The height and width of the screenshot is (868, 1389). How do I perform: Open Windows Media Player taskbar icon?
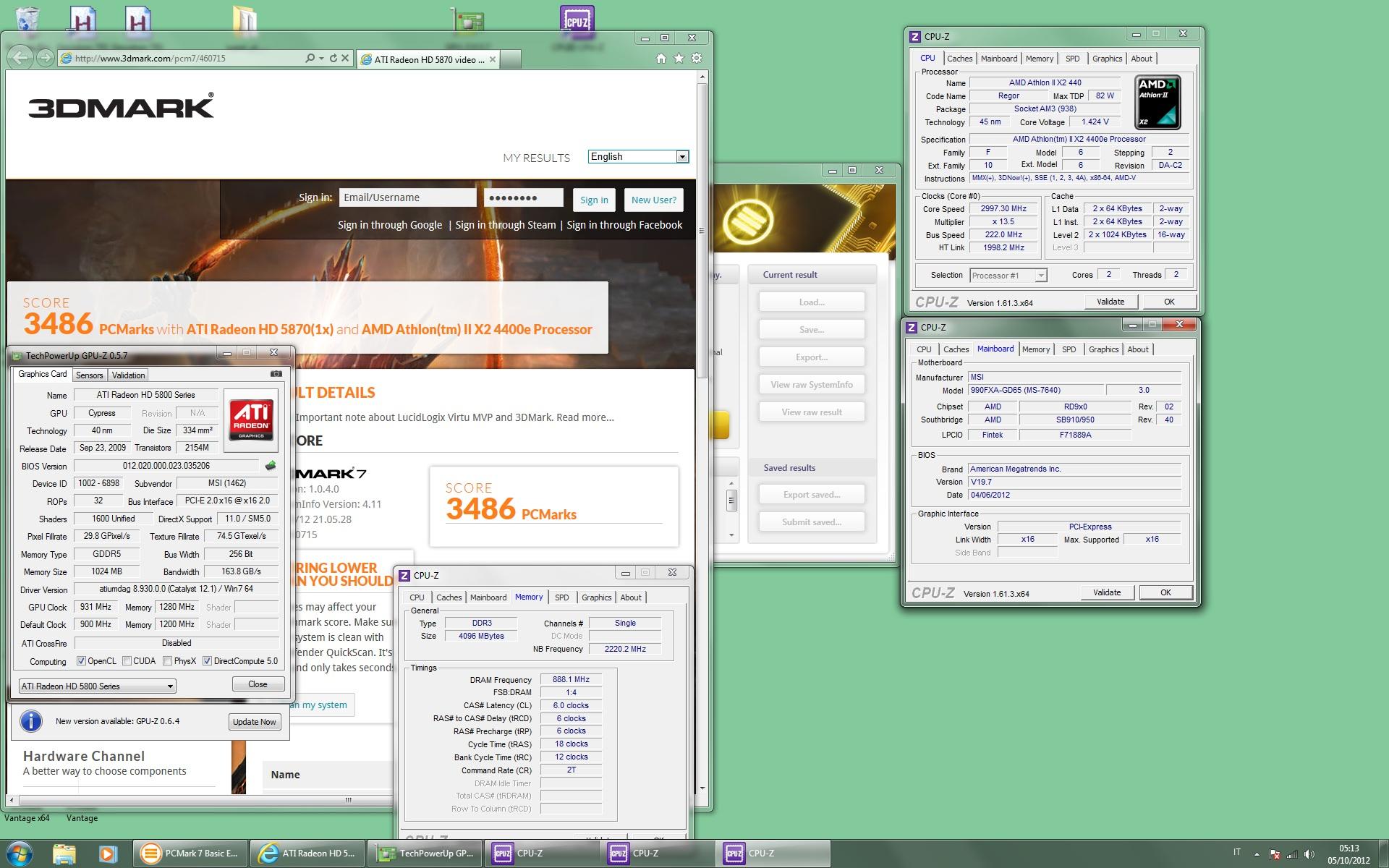click(x=107, y=854)
